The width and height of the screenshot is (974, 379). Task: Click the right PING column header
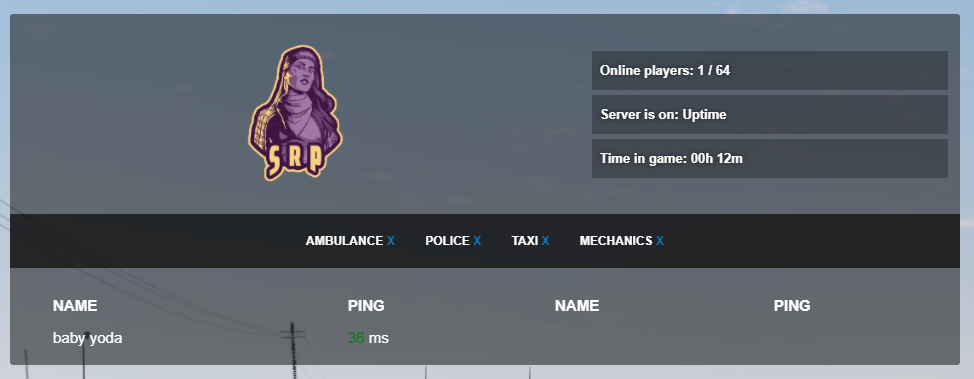[792, 306]
